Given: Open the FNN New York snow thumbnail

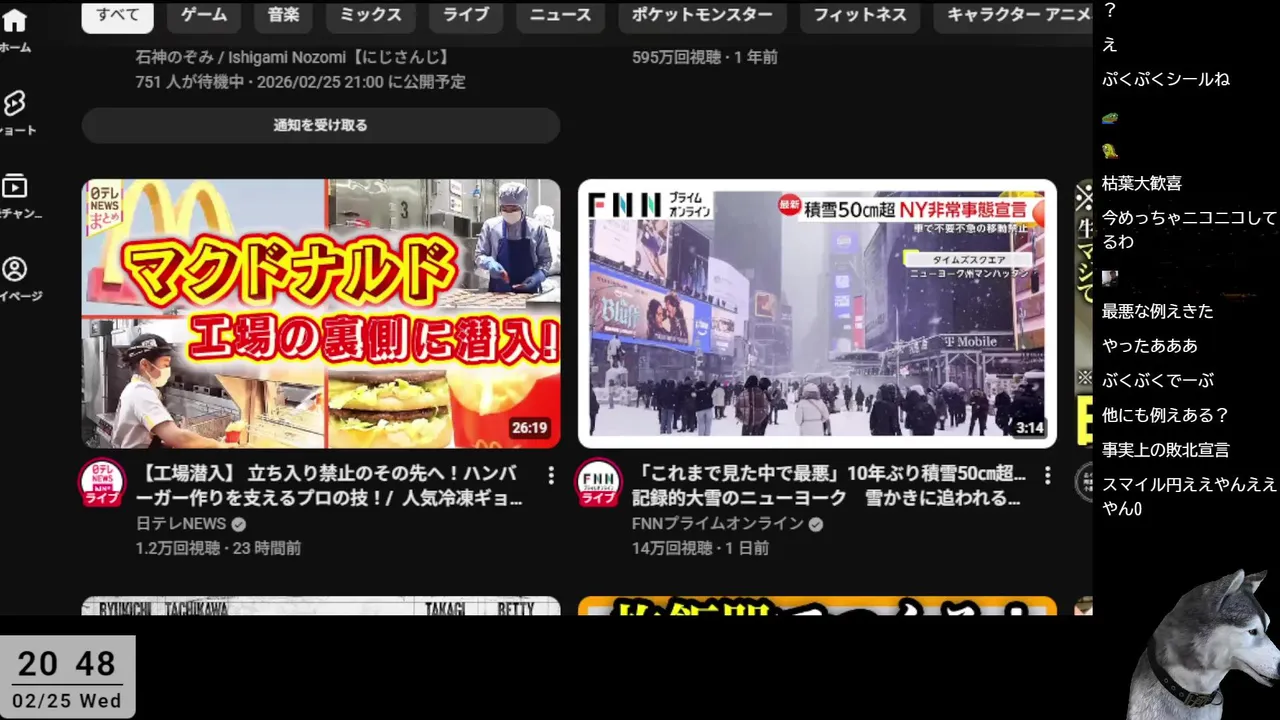Looking at the screenshot, I should pos(817,313).
